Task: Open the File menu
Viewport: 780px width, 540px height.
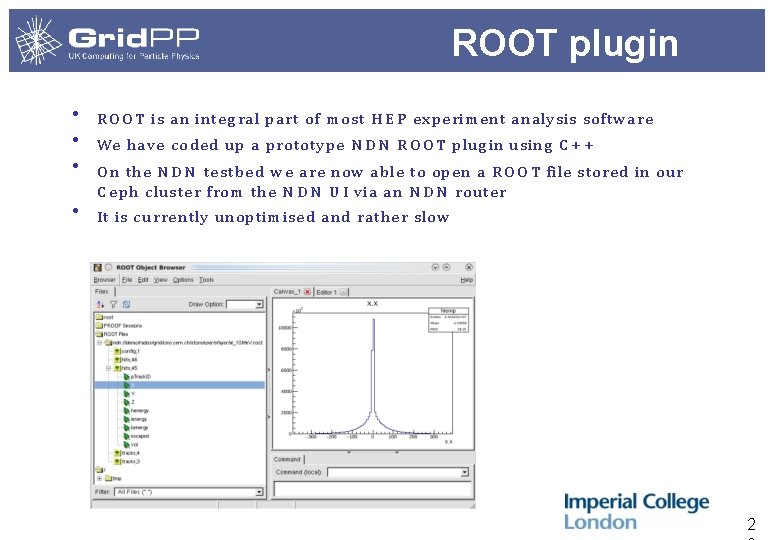Action: tap(127, 280)
